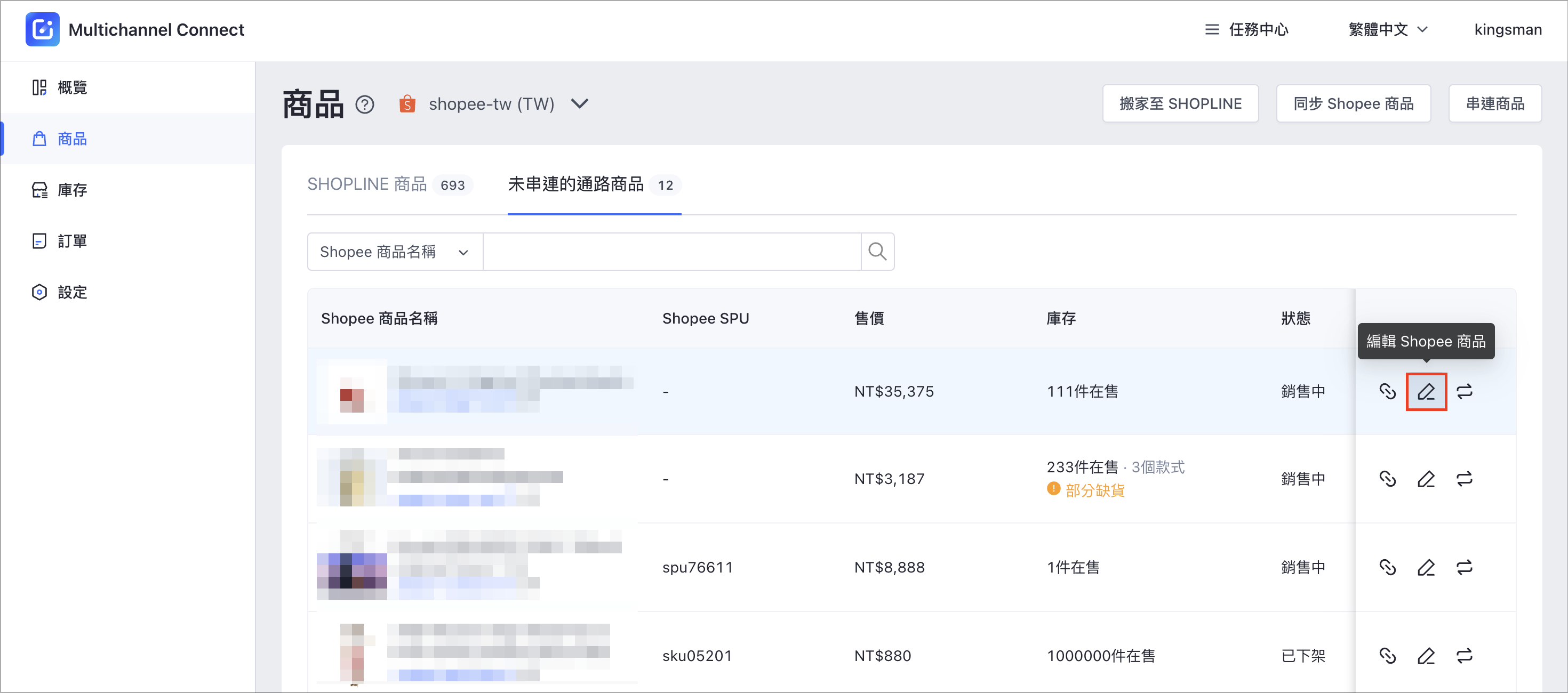Click the 任務中心 link
This screenshot has height=693, width=1568.
point(1258,29)
